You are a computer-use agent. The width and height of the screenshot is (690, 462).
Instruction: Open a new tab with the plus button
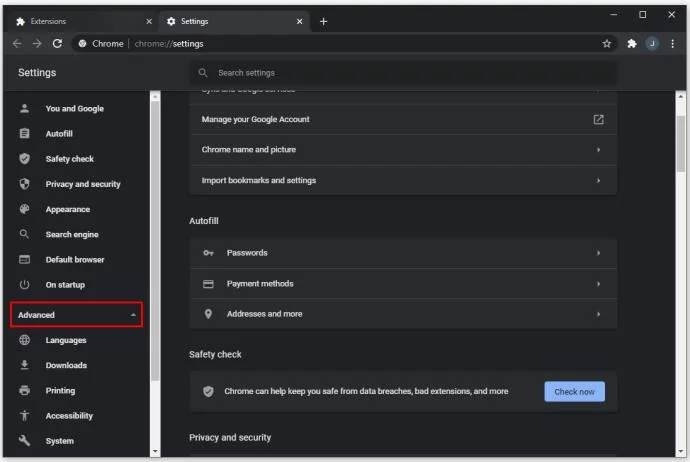pyautogui.click(x=323, y=21)
